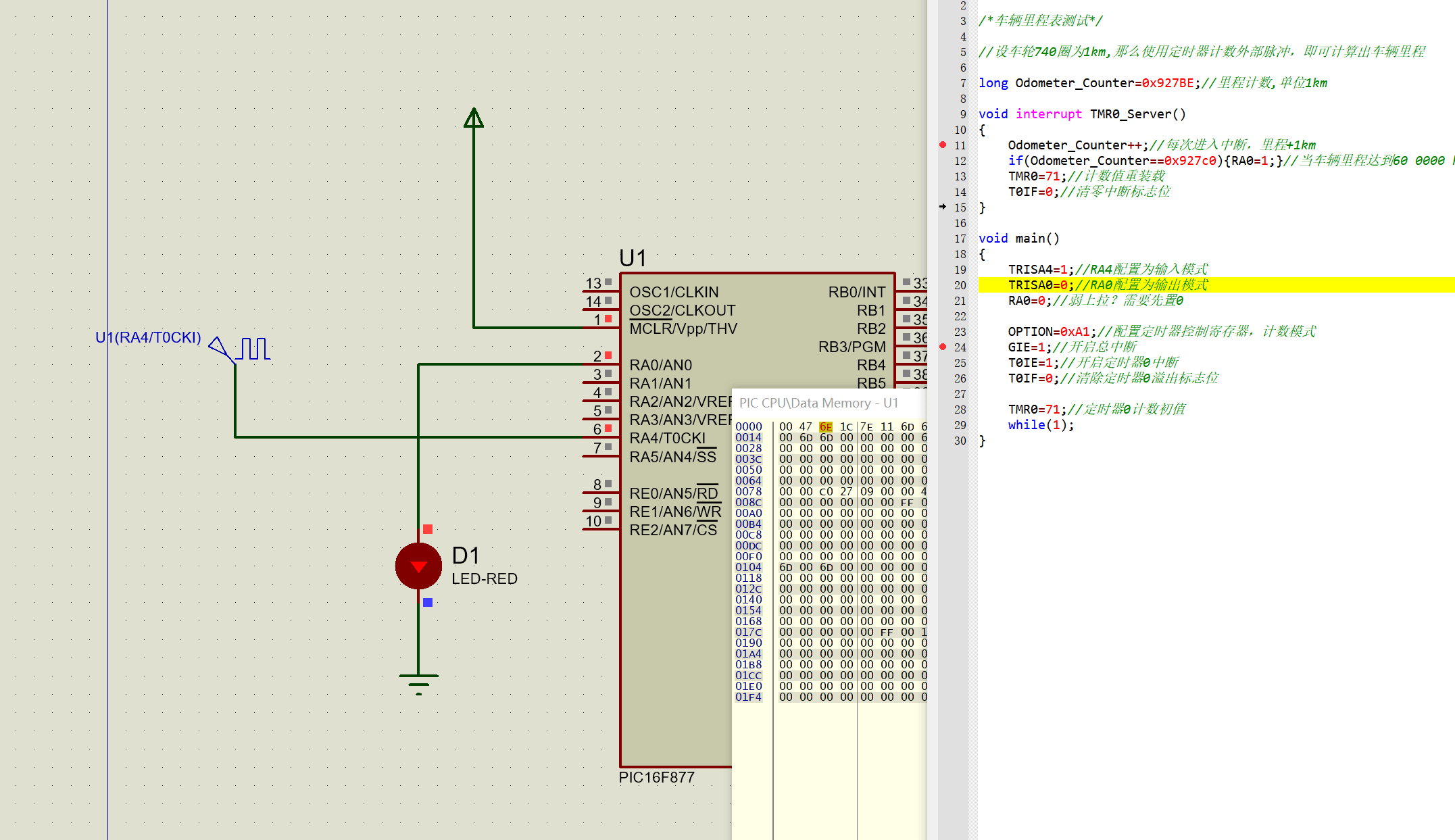
Task: Click the execution arrow marker at line 15
Action: click(x=943, y=207)
